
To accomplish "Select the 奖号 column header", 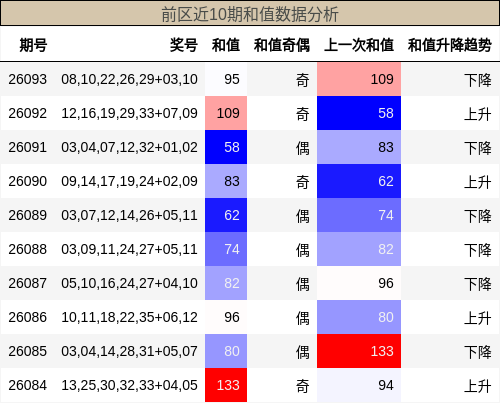I will pos(184,45).
